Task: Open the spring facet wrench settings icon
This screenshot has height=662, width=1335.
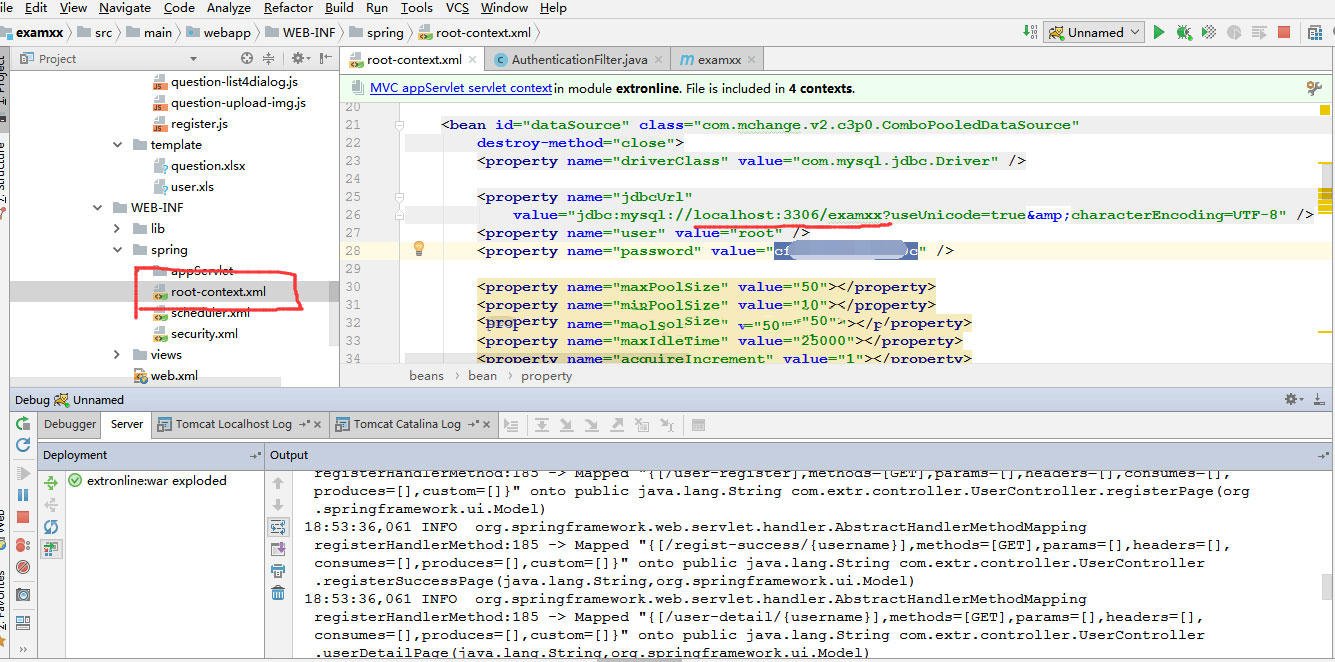Action: pyautogui.click(x=1314, y=88)
